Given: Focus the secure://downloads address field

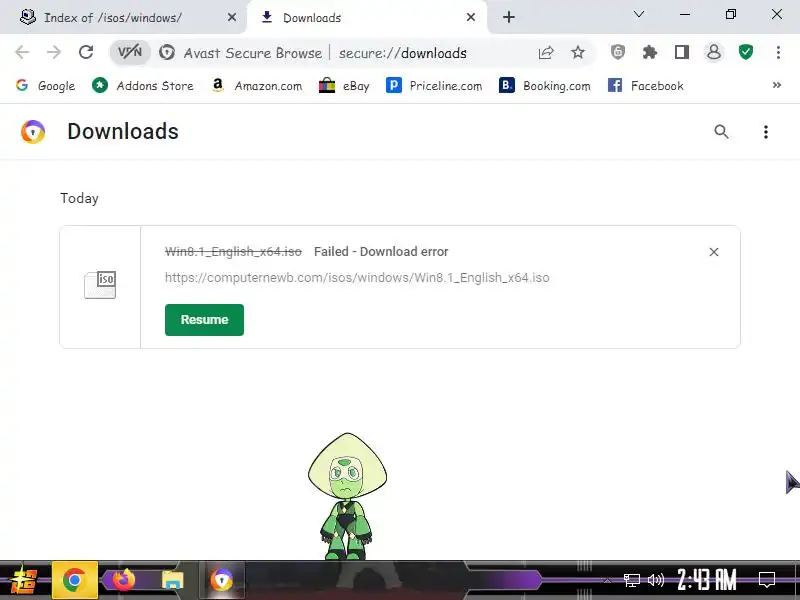Looking at the screenshot, I should tap(403, 53).
